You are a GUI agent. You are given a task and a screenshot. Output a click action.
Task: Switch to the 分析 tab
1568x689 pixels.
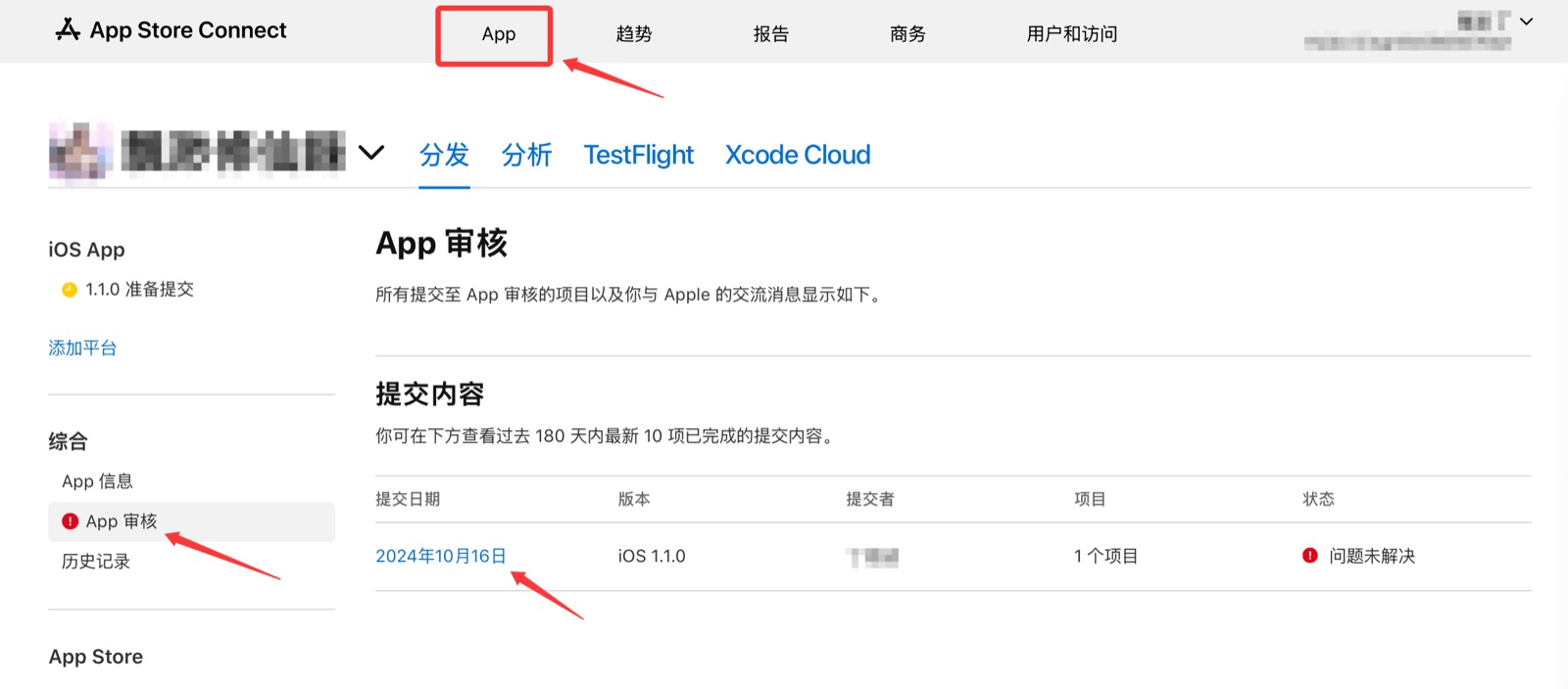526,155
